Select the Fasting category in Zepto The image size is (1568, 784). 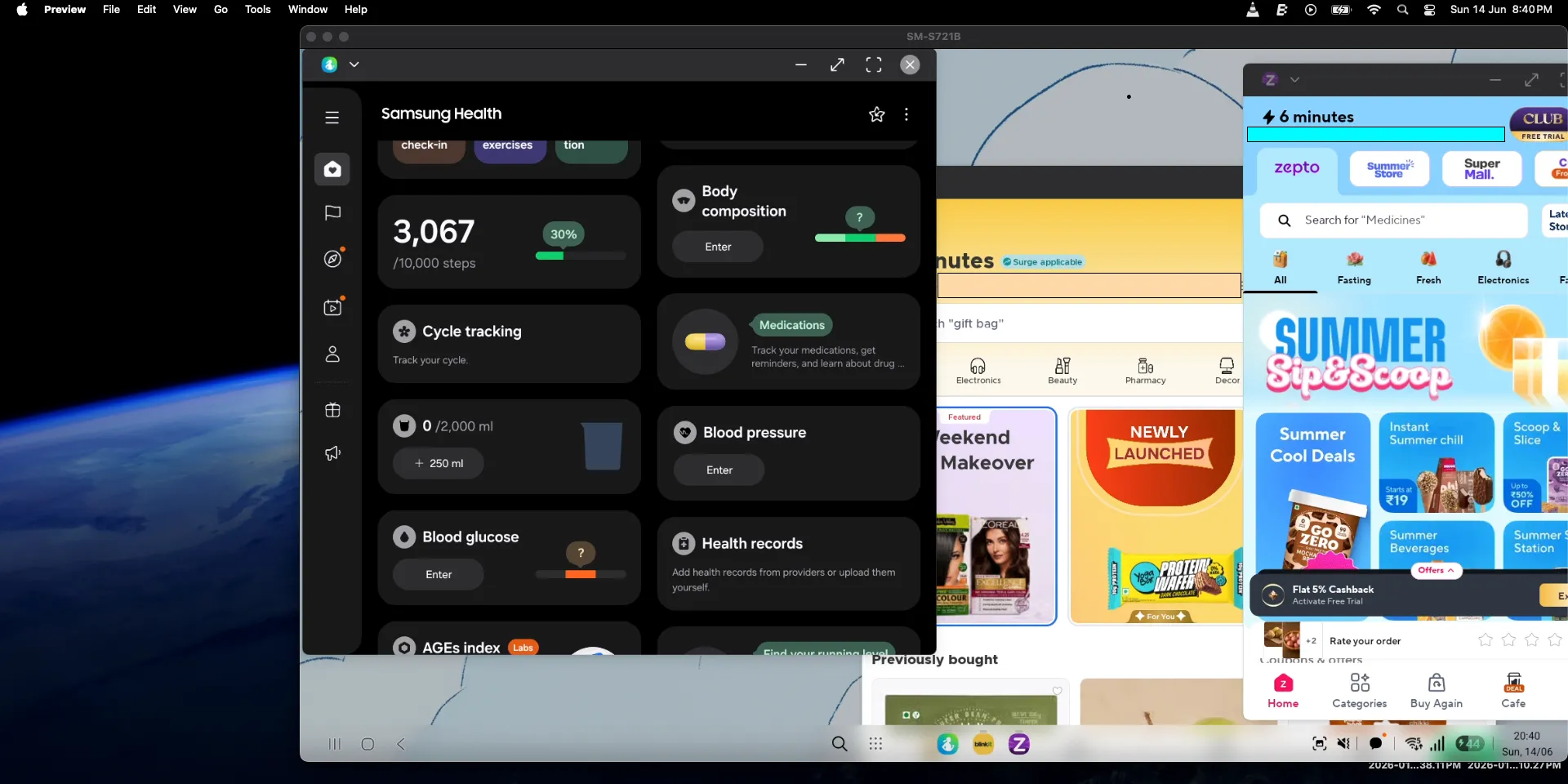(x=1354, y=268)
